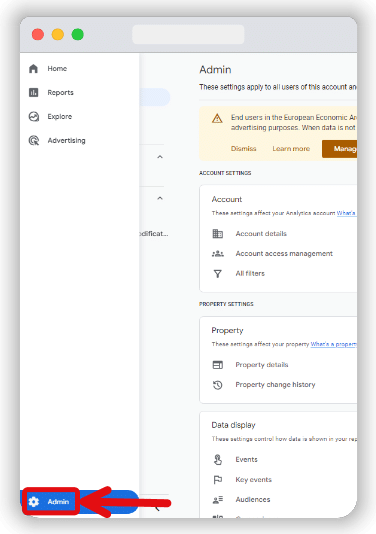Open the What's a property link

333,344
